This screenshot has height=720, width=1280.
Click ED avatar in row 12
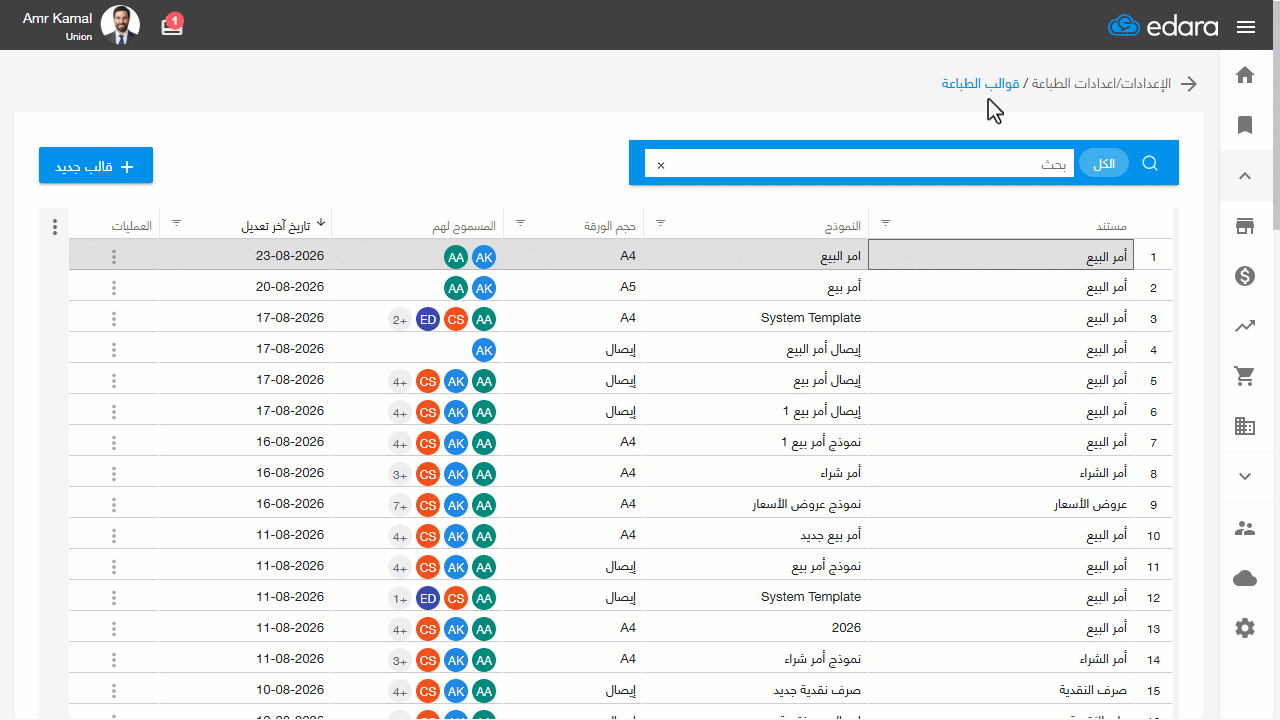(428, 598)
